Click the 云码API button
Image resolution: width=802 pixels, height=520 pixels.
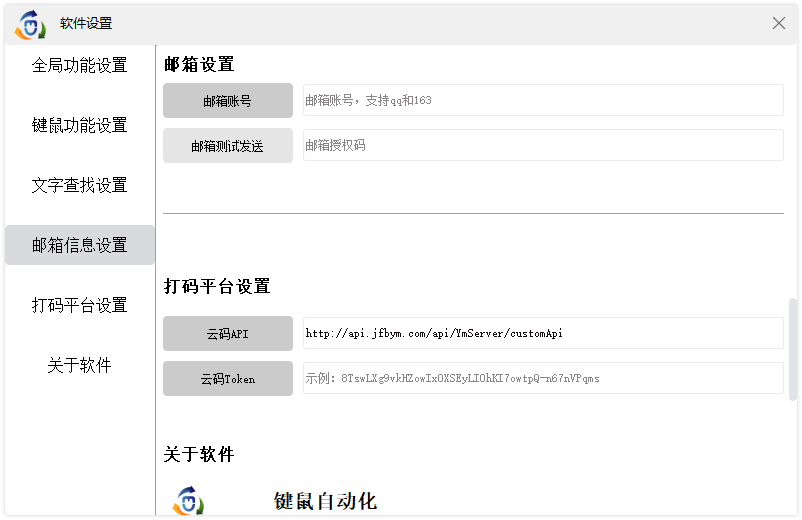coord(228,334)
